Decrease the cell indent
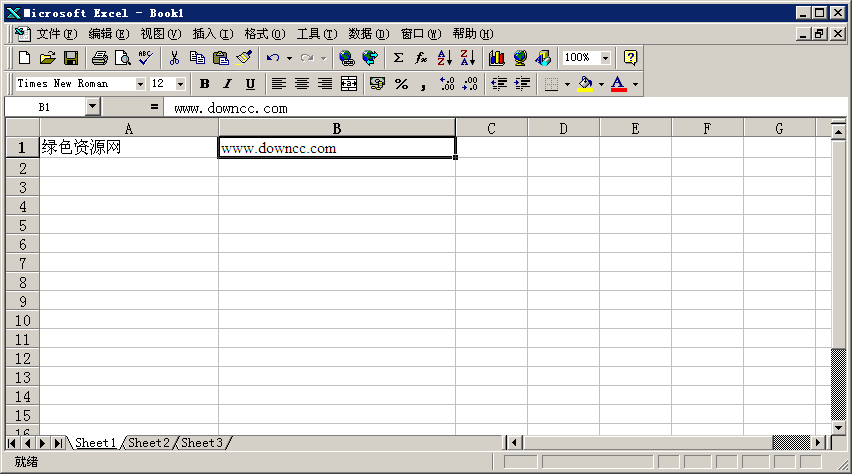The height and width of the screenshot is (474, 852). pos(499,84)
